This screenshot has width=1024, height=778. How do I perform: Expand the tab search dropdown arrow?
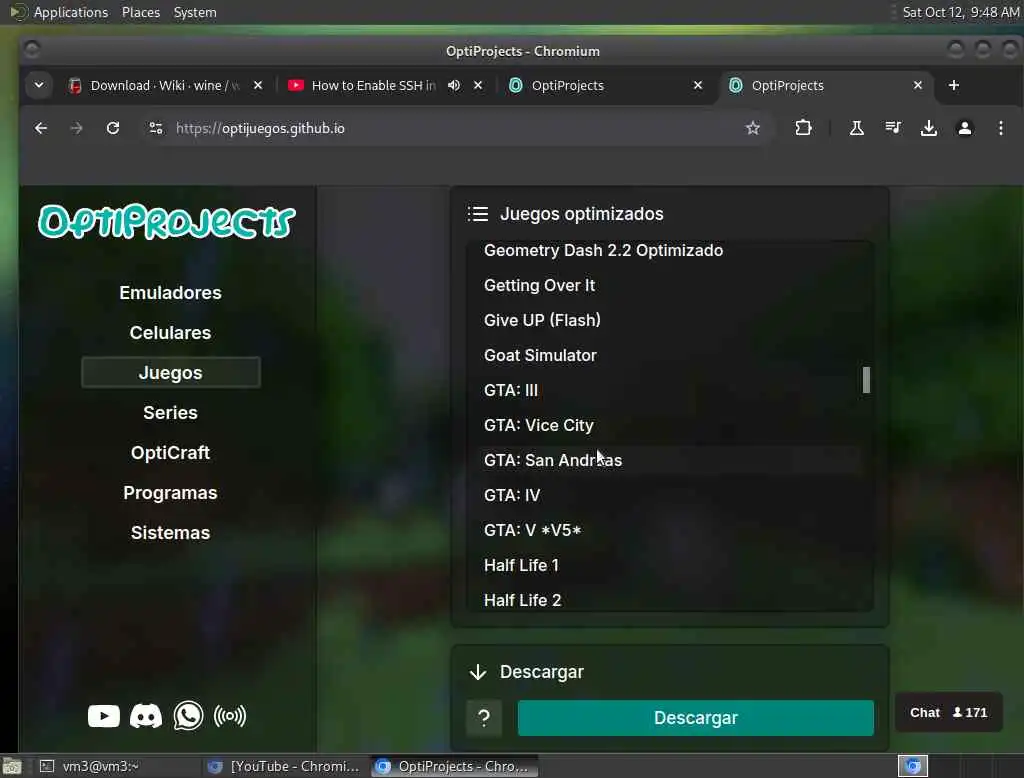[x=39, y=85]
